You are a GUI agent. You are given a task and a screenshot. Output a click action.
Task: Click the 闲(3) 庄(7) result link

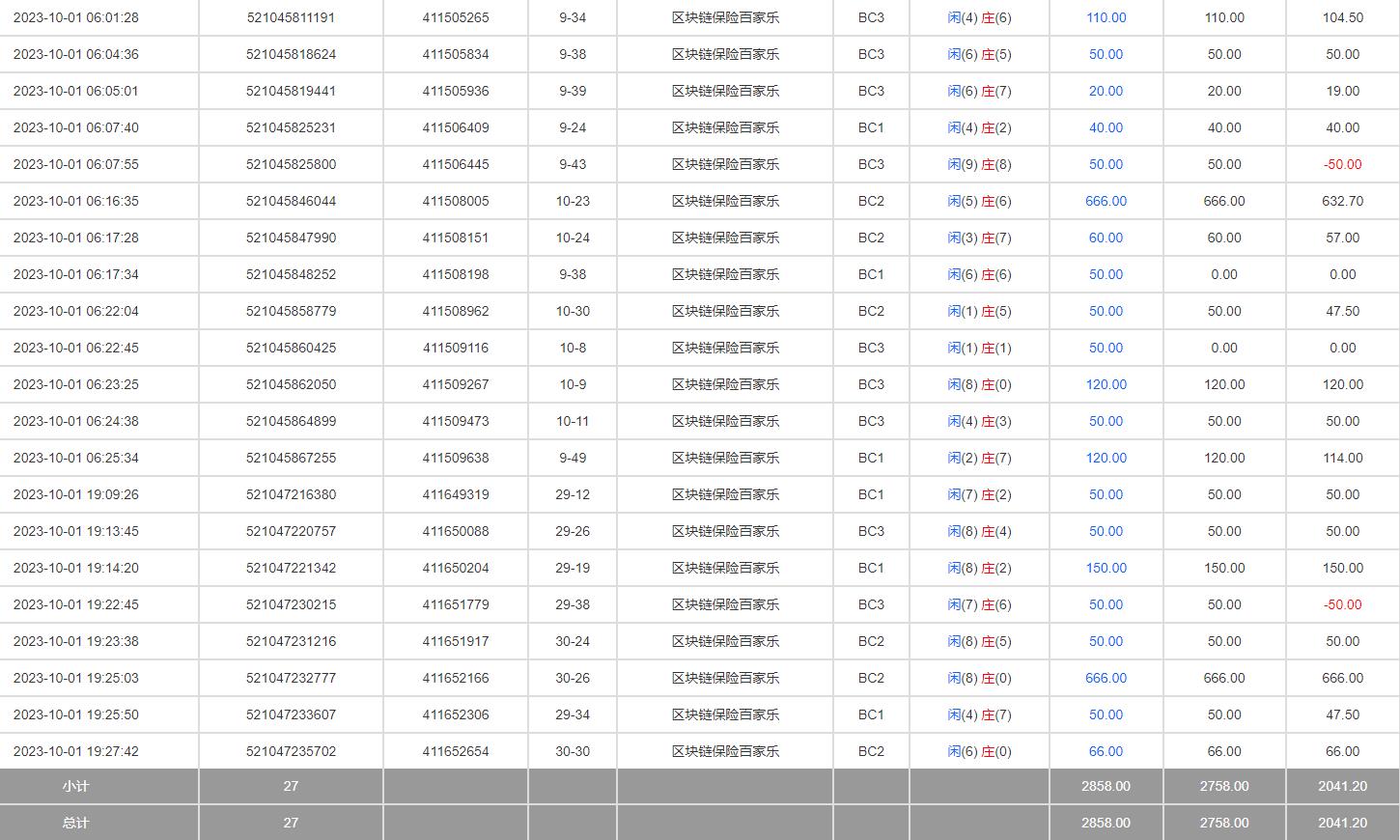click(979, 238)
